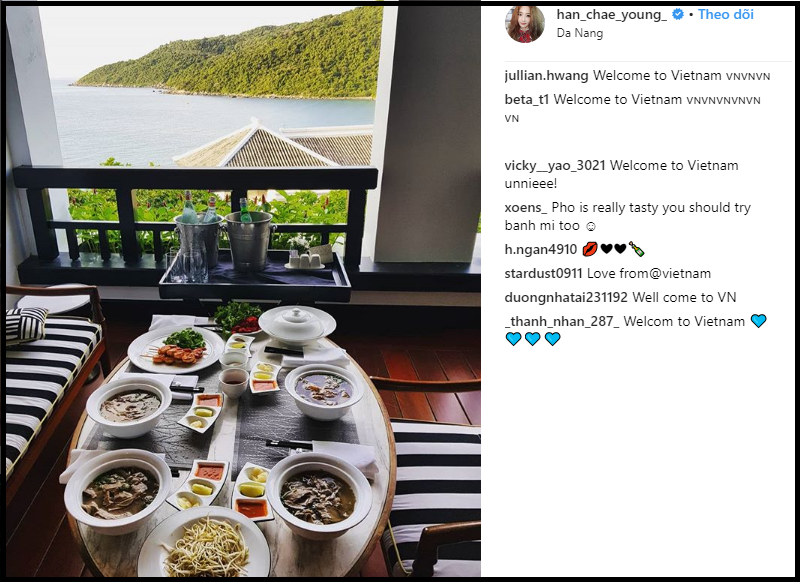The image size is (800, 582).
Task: Open duongnhatai231192 commenter profile
Action: coord(566,297)
